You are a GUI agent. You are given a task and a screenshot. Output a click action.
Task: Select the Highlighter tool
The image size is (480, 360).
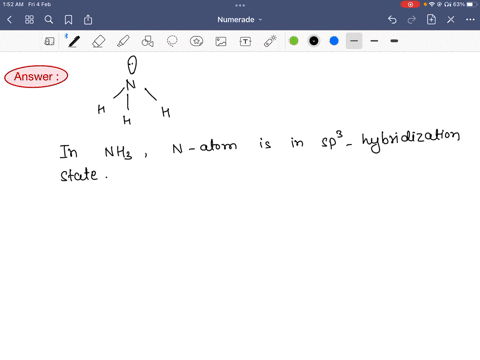point(123,41)
